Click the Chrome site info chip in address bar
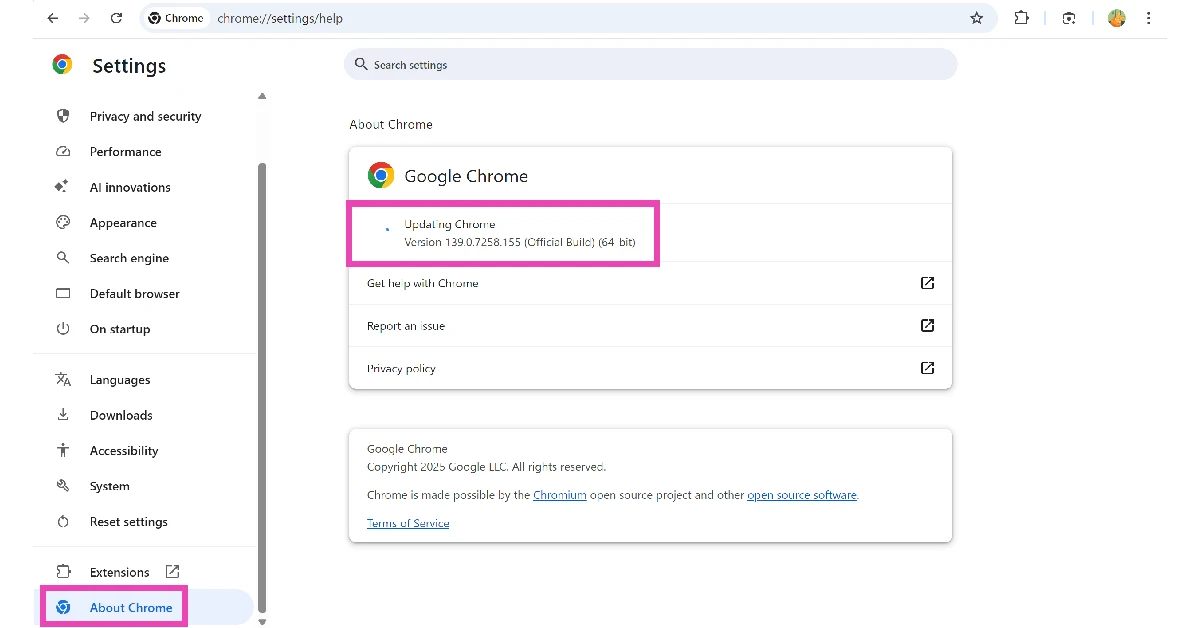The width and height of the screenshot is (1200, 628). click(x=175, y=18)
